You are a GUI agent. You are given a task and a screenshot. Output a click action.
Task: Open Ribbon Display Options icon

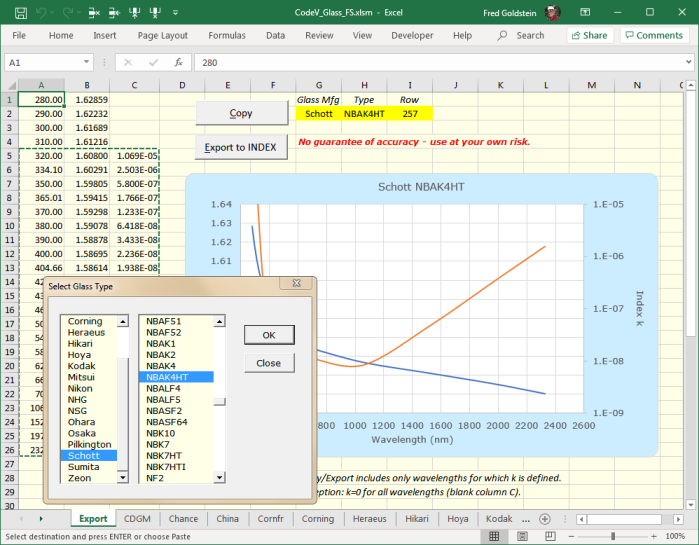(585, 12)
